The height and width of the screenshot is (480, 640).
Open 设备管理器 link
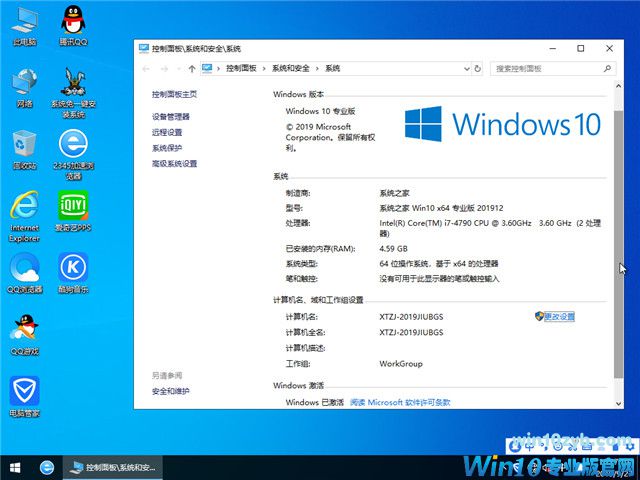point(171,117)
